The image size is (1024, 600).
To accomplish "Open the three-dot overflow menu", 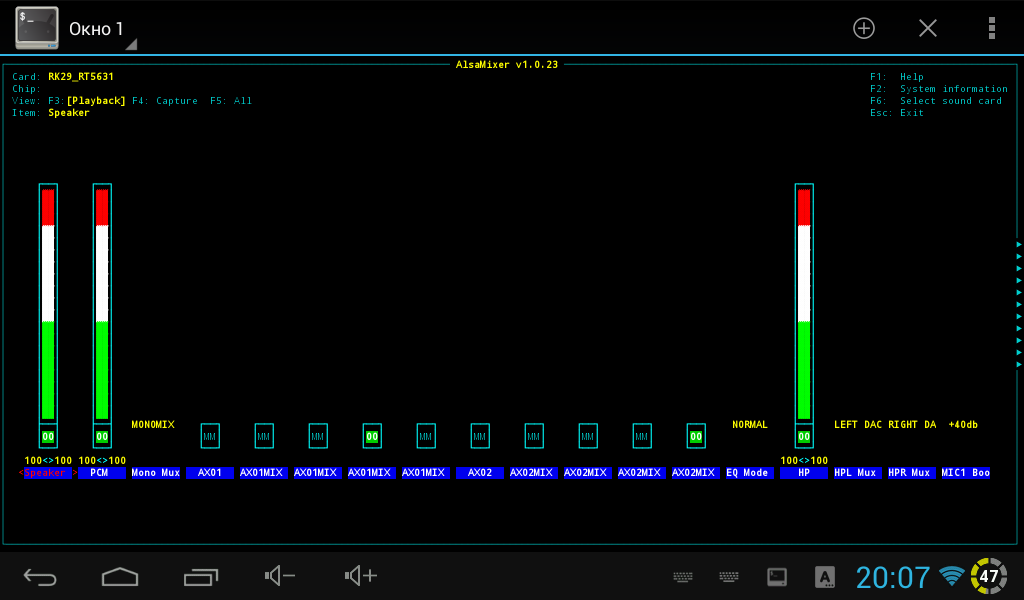I will click(x=991, y=28).
